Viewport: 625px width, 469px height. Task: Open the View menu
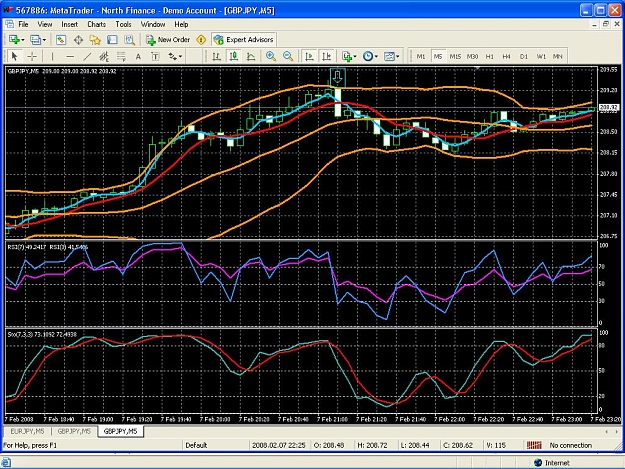click(45, 25)
